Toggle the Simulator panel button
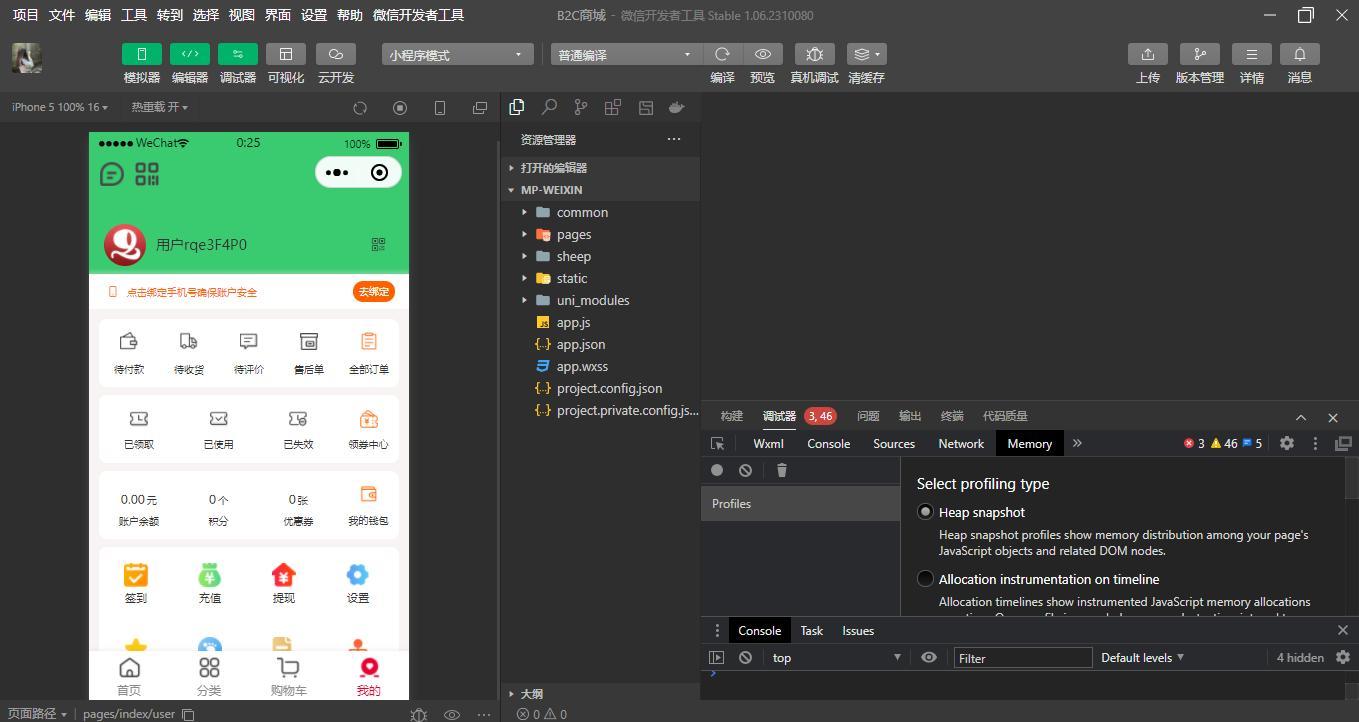This screenshot has height=722, width=1359. [142, 54]
